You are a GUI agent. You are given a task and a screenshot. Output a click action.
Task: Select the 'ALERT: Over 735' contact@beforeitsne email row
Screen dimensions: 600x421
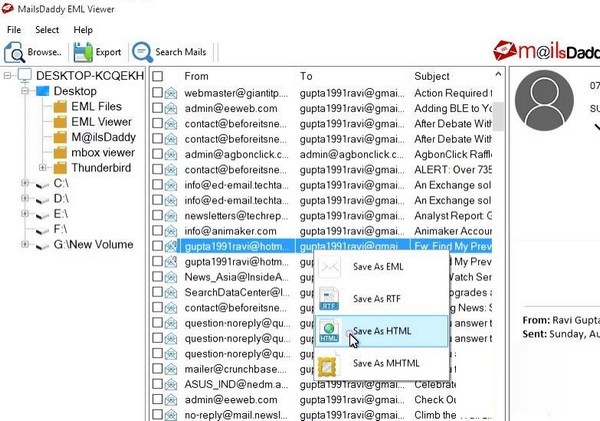tap(321, 170)
